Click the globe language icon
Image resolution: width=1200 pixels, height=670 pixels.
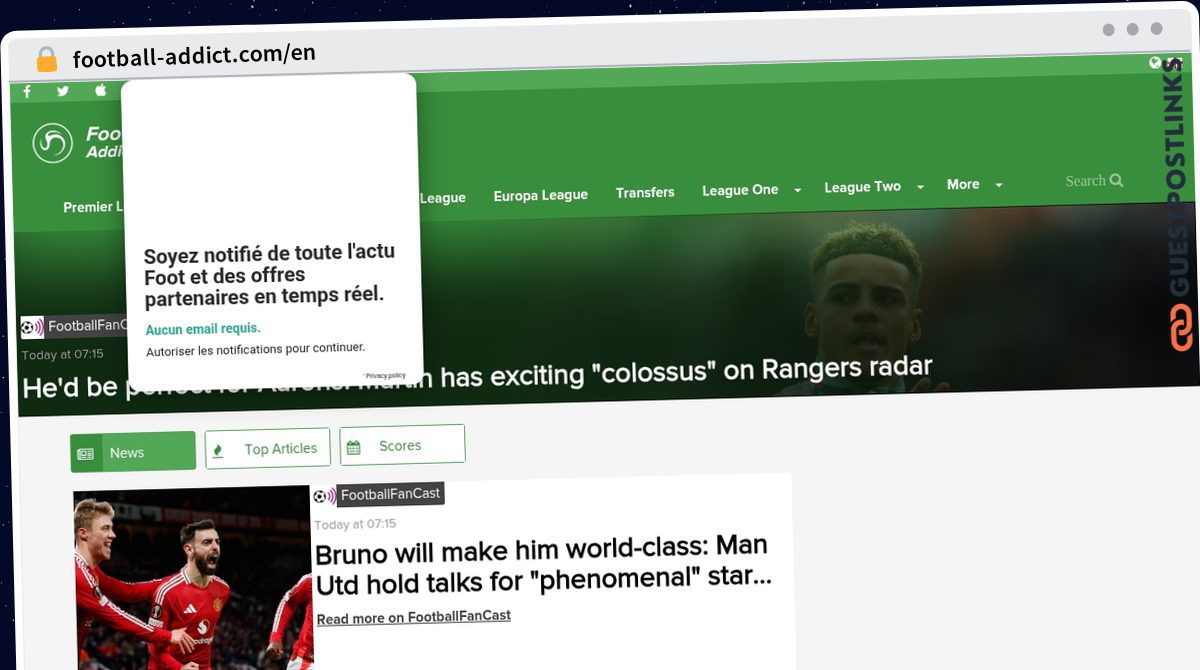[x=1155, y=63]
